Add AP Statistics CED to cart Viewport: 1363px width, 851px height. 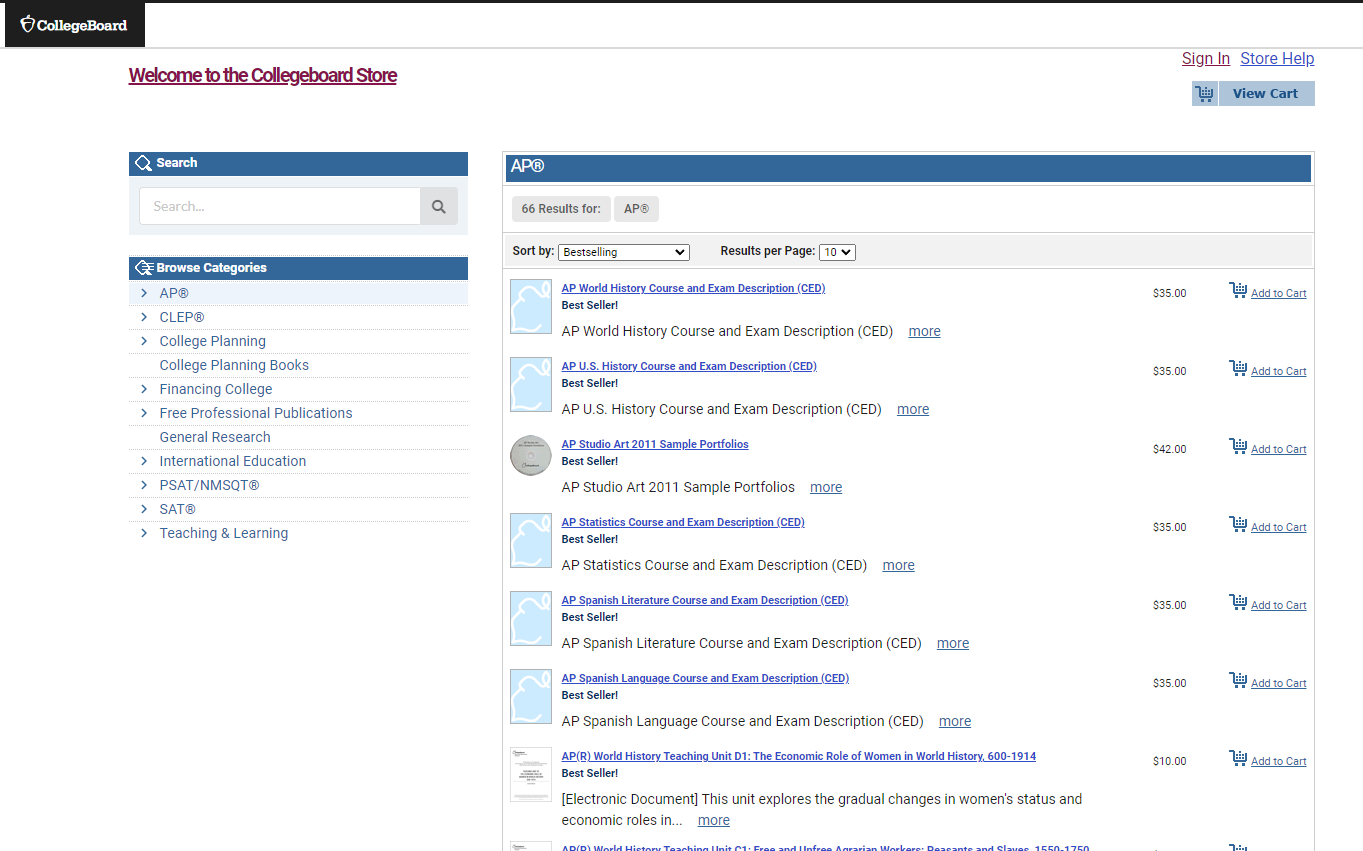1278,527
